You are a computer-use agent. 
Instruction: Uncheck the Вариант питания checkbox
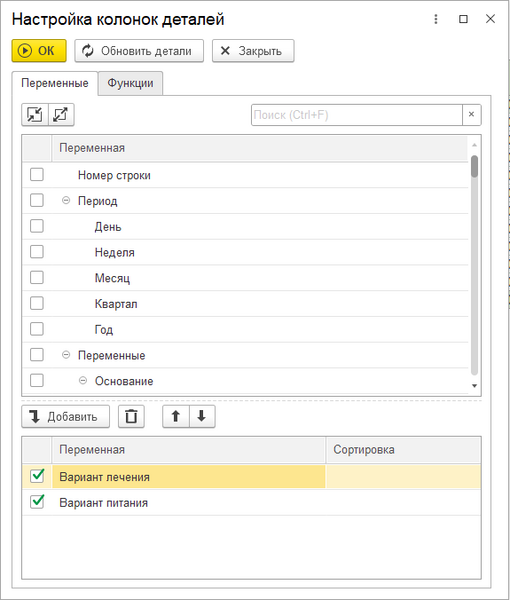click(x=37, y=502)
